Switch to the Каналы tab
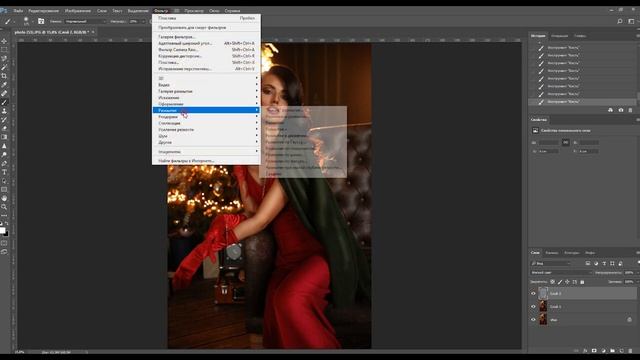The height and width of the screenshot is (360, 640). click(x=551, y=253)
